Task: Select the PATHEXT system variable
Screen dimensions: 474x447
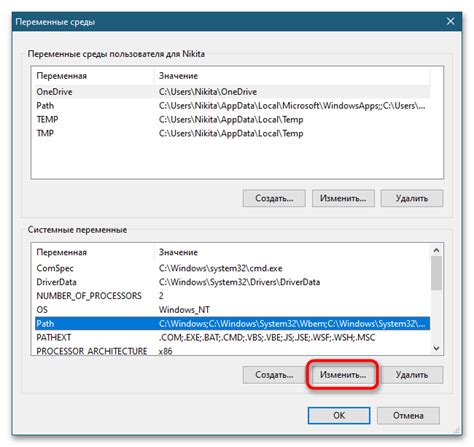Action: pyautogui.click(x=232, y=337)
